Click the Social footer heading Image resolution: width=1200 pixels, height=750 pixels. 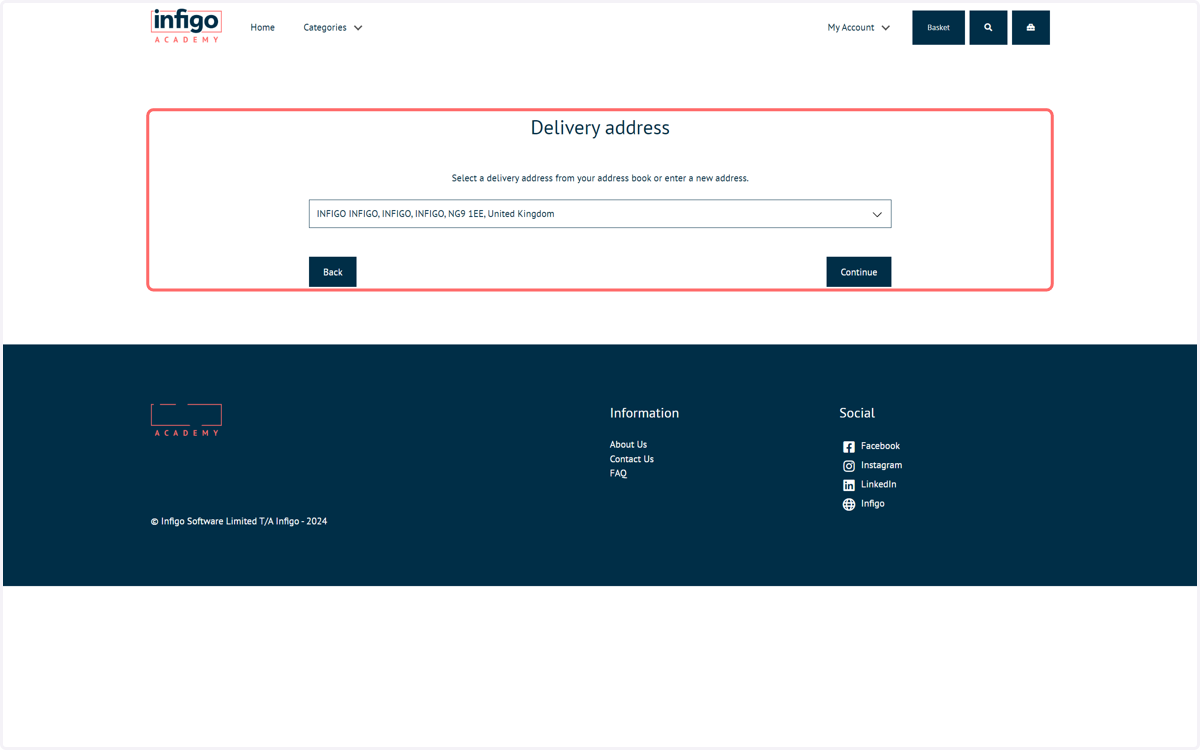point(857,413)
